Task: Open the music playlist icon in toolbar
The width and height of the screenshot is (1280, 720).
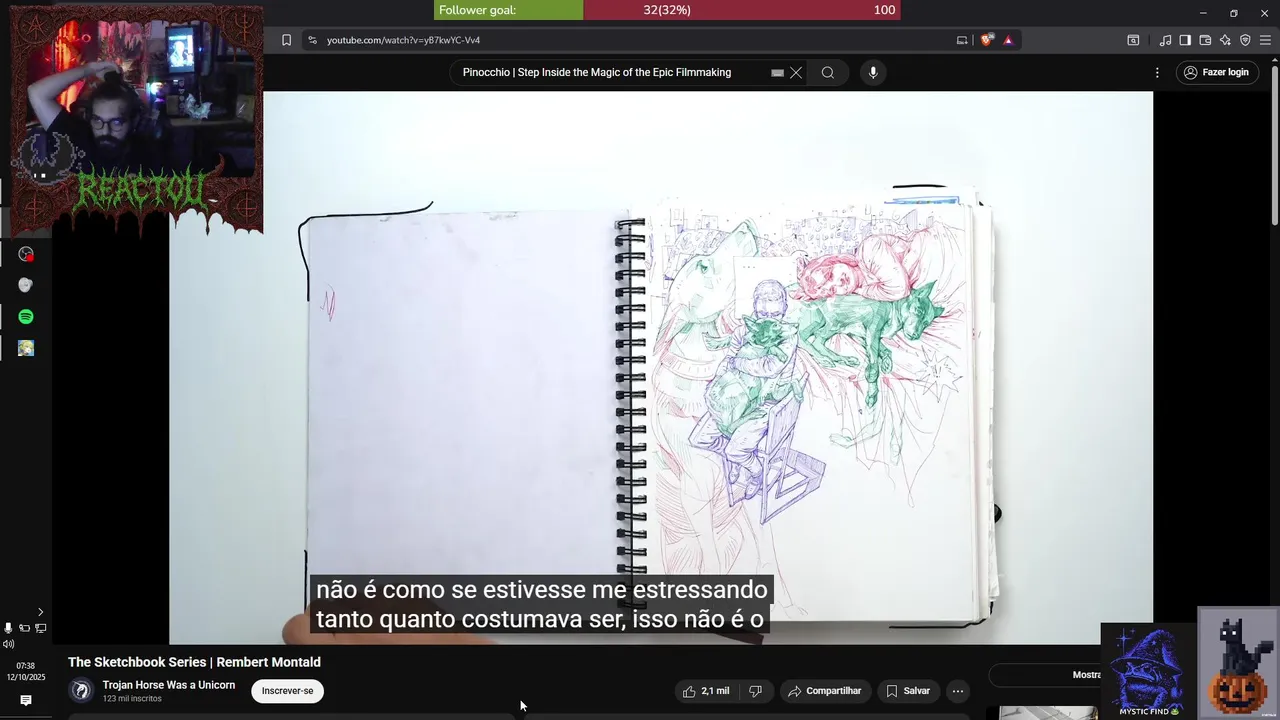Action: pos(1165,40)
